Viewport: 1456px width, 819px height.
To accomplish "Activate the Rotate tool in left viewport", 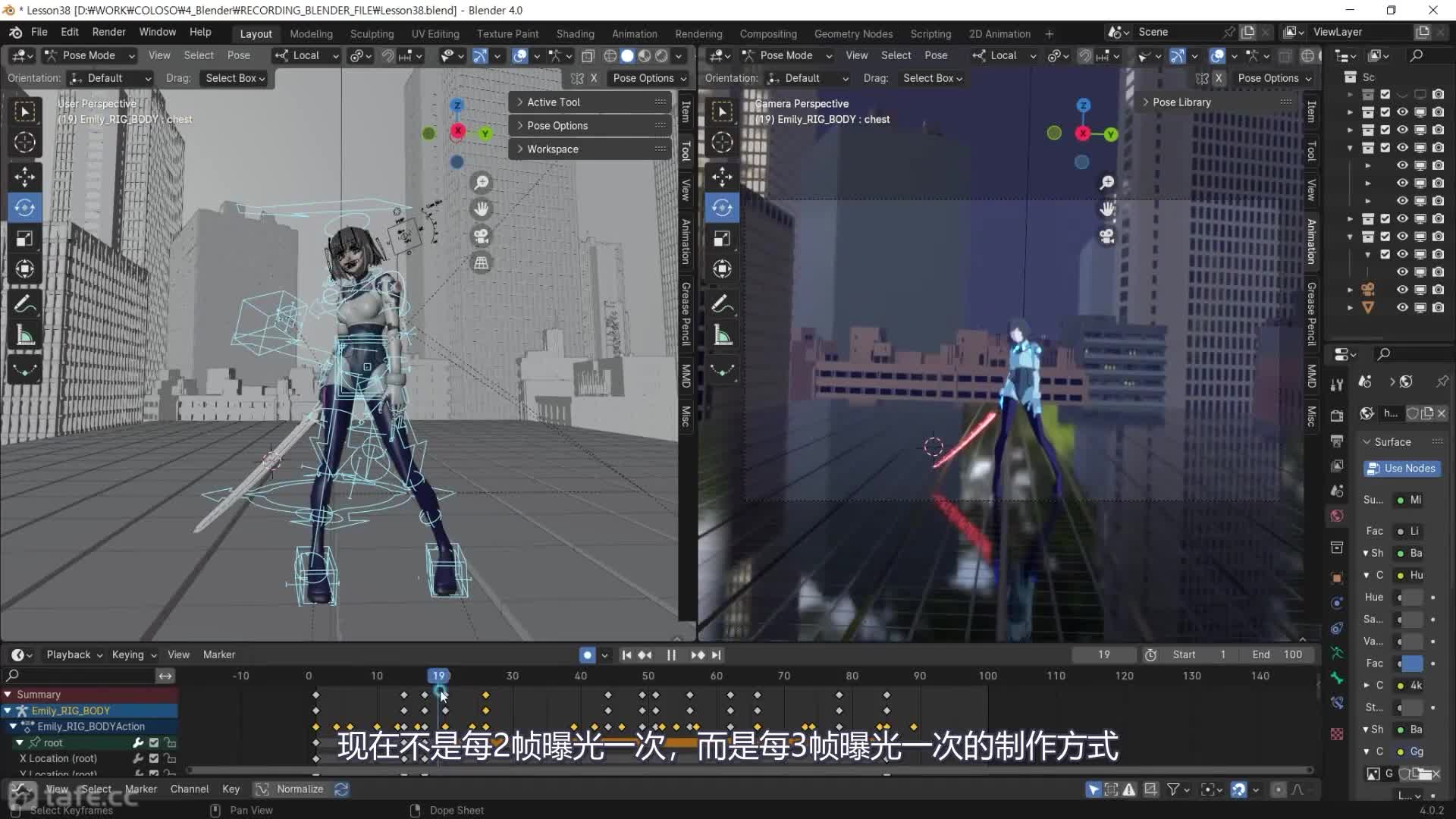I will (x=24, y=208).
